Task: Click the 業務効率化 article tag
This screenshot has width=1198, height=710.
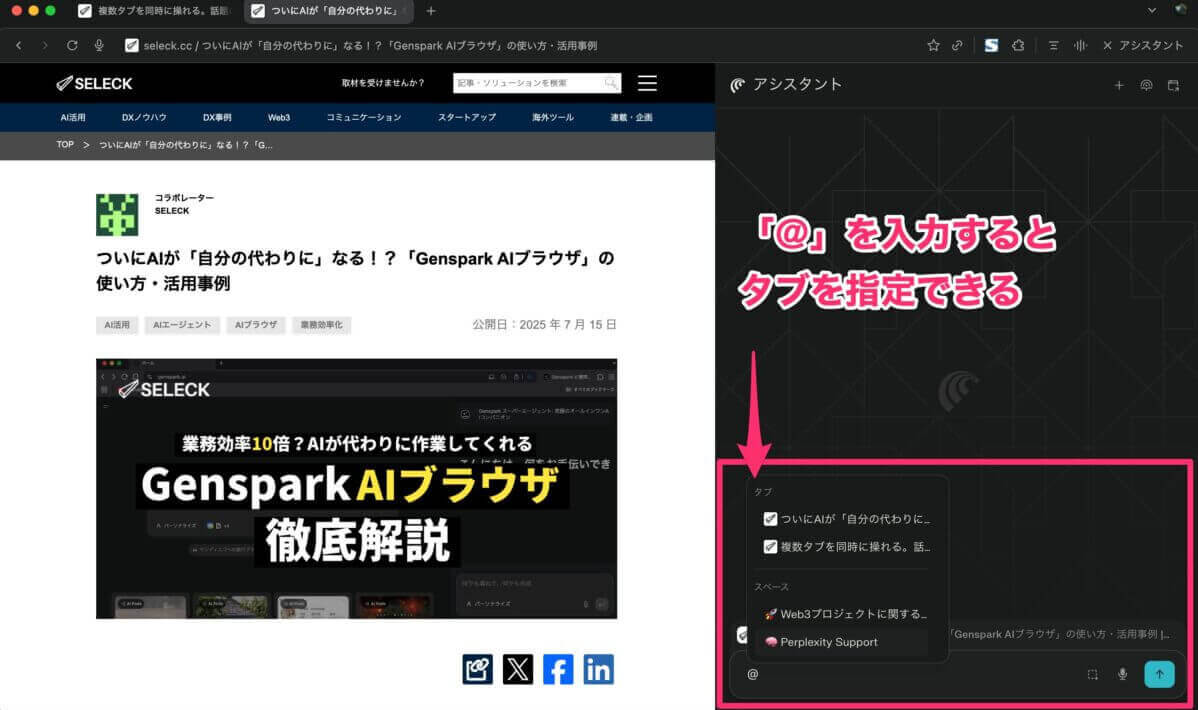Action: tap(322, 325)
